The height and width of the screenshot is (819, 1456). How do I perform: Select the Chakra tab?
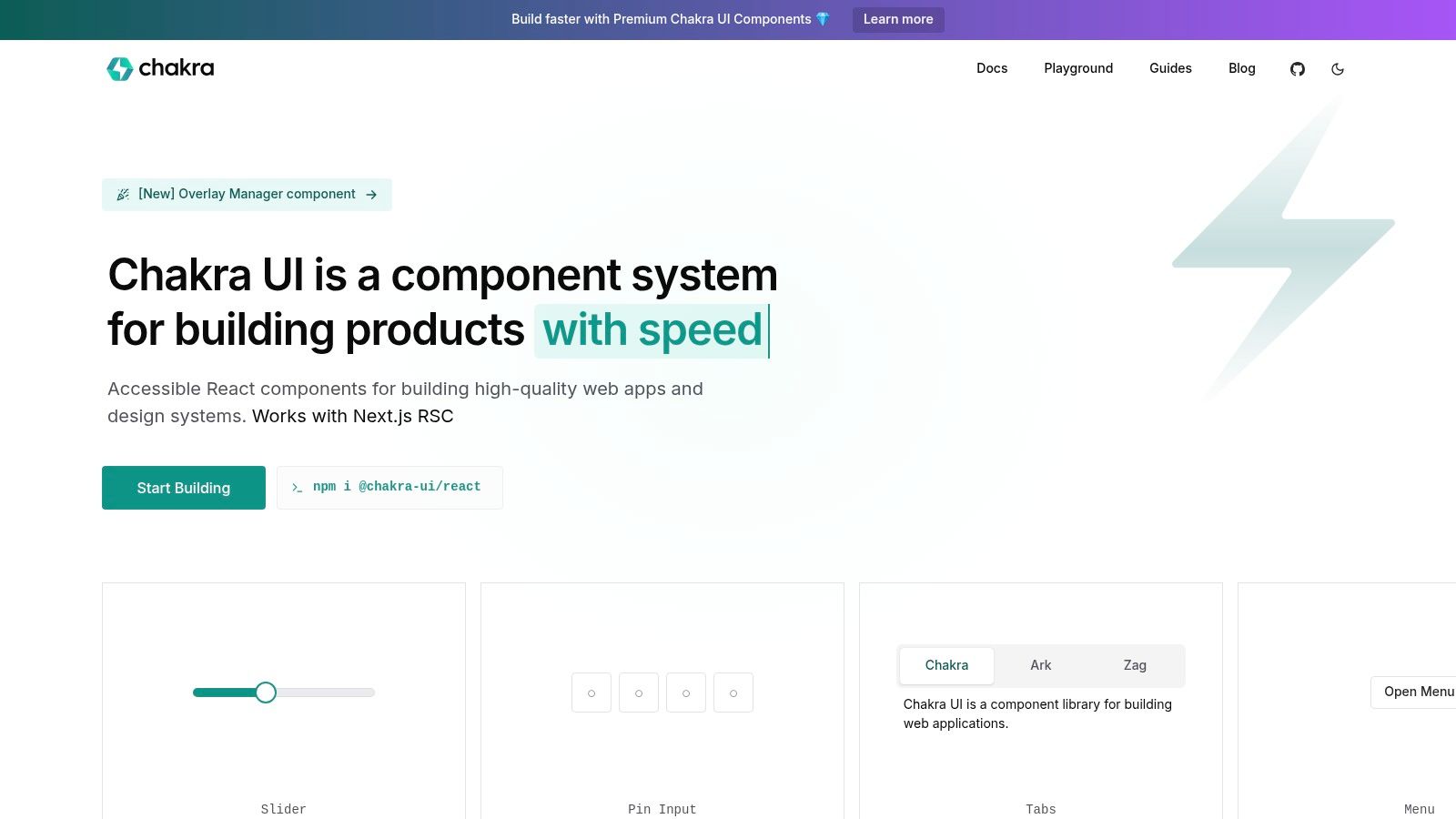[x=946, y=665]
